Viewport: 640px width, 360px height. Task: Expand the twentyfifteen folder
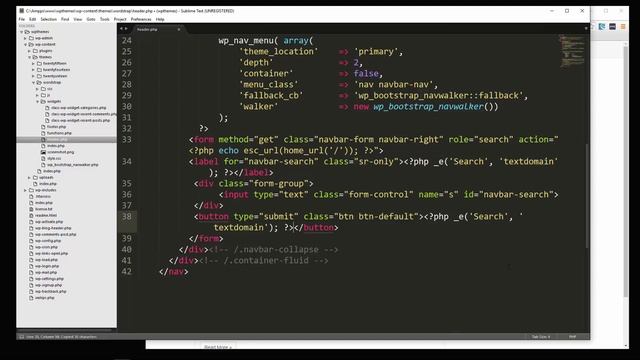coord(33,64)
